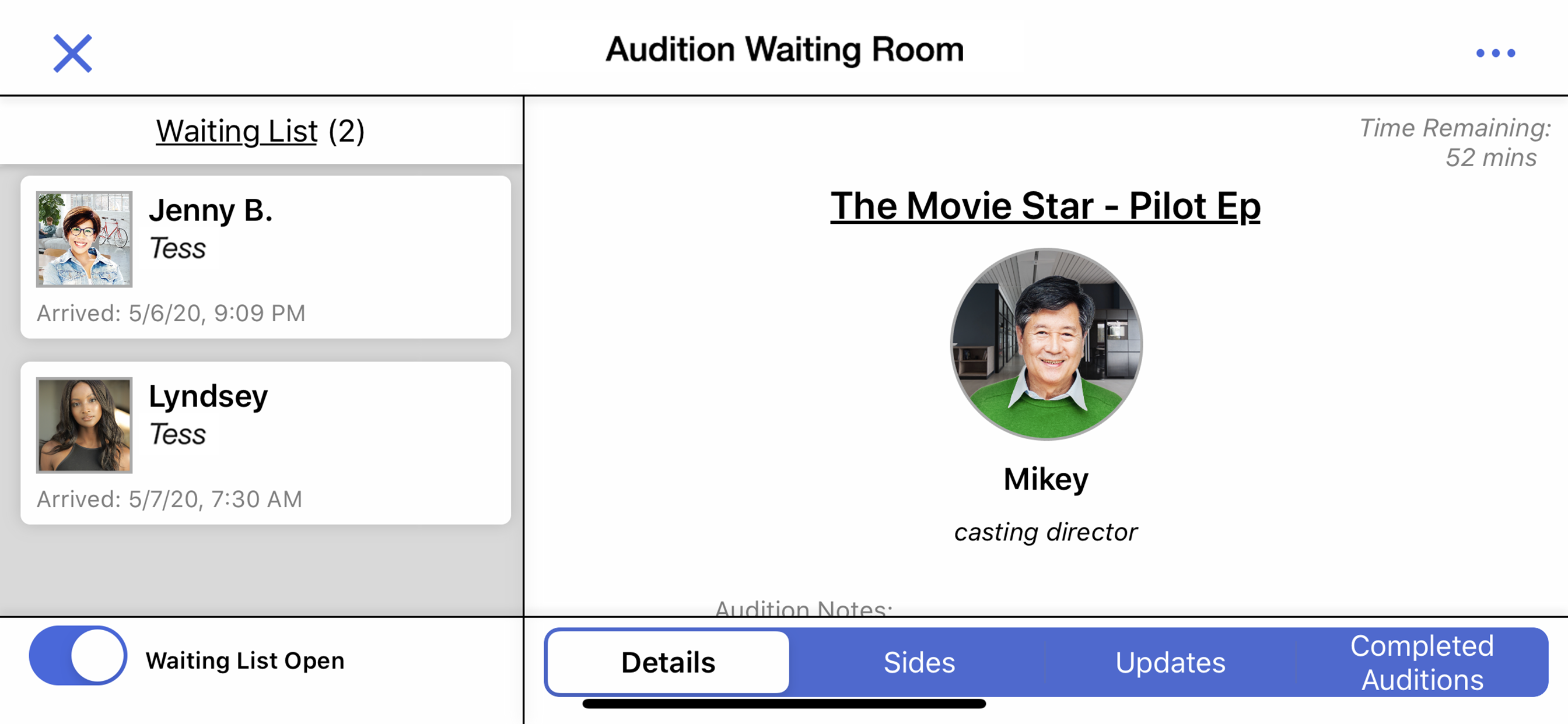The image size is (1568, 724).
Task: Tap Lyndsey's profile photo
Action: point(84,426)
